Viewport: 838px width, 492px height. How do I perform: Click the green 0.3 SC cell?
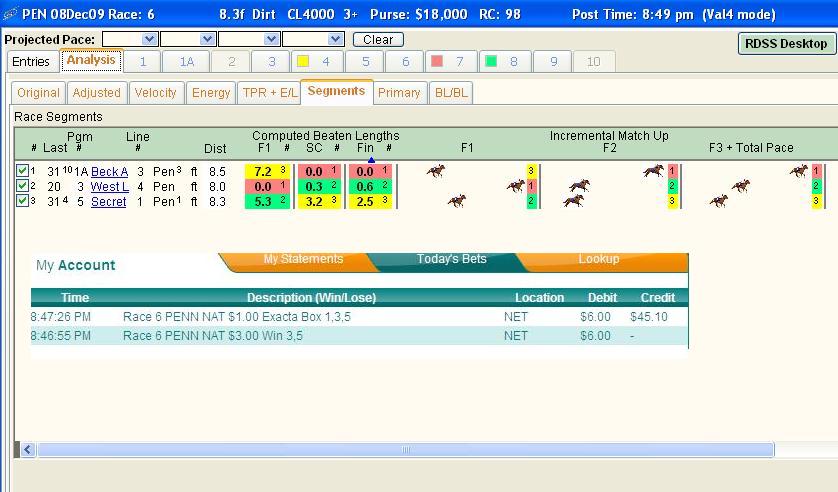[x=319, y=186]
